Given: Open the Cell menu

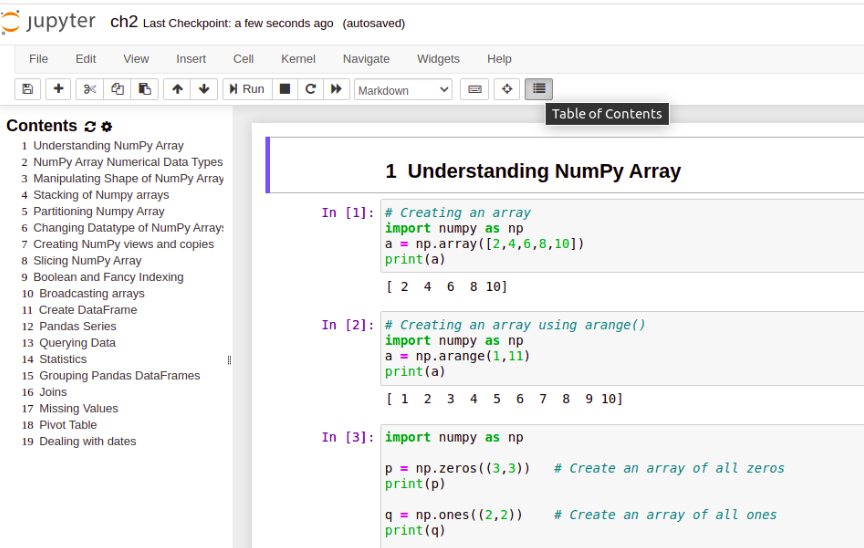Looking at the screenshot, I should [244, 59].
